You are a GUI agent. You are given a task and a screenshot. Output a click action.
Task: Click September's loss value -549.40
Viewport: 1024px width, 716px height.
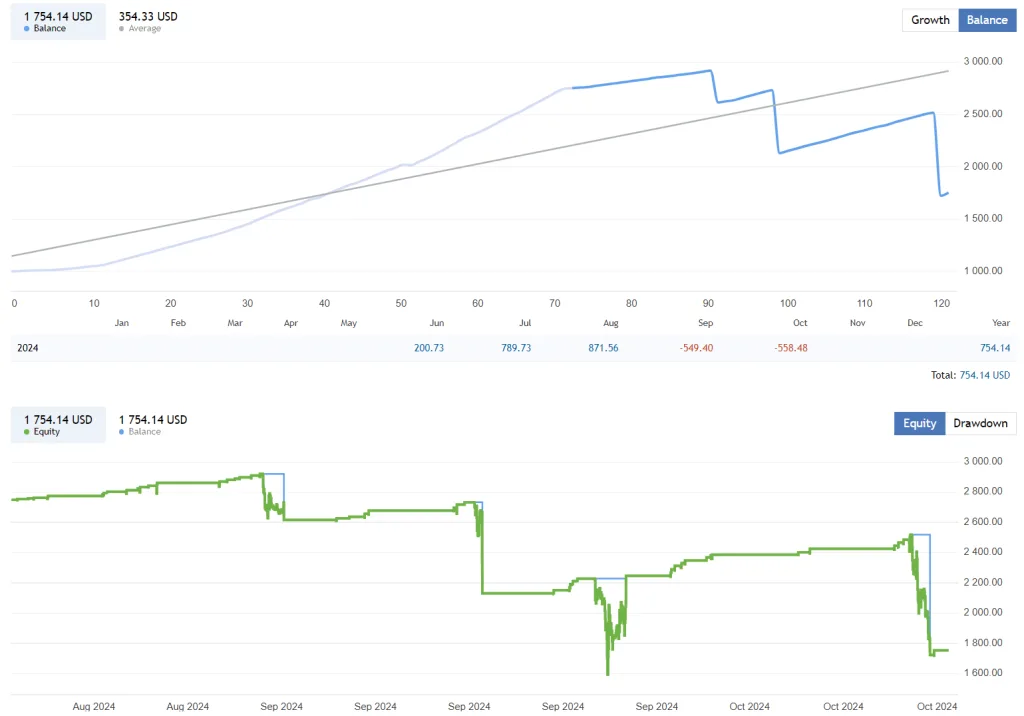click(x=694, y=347)
